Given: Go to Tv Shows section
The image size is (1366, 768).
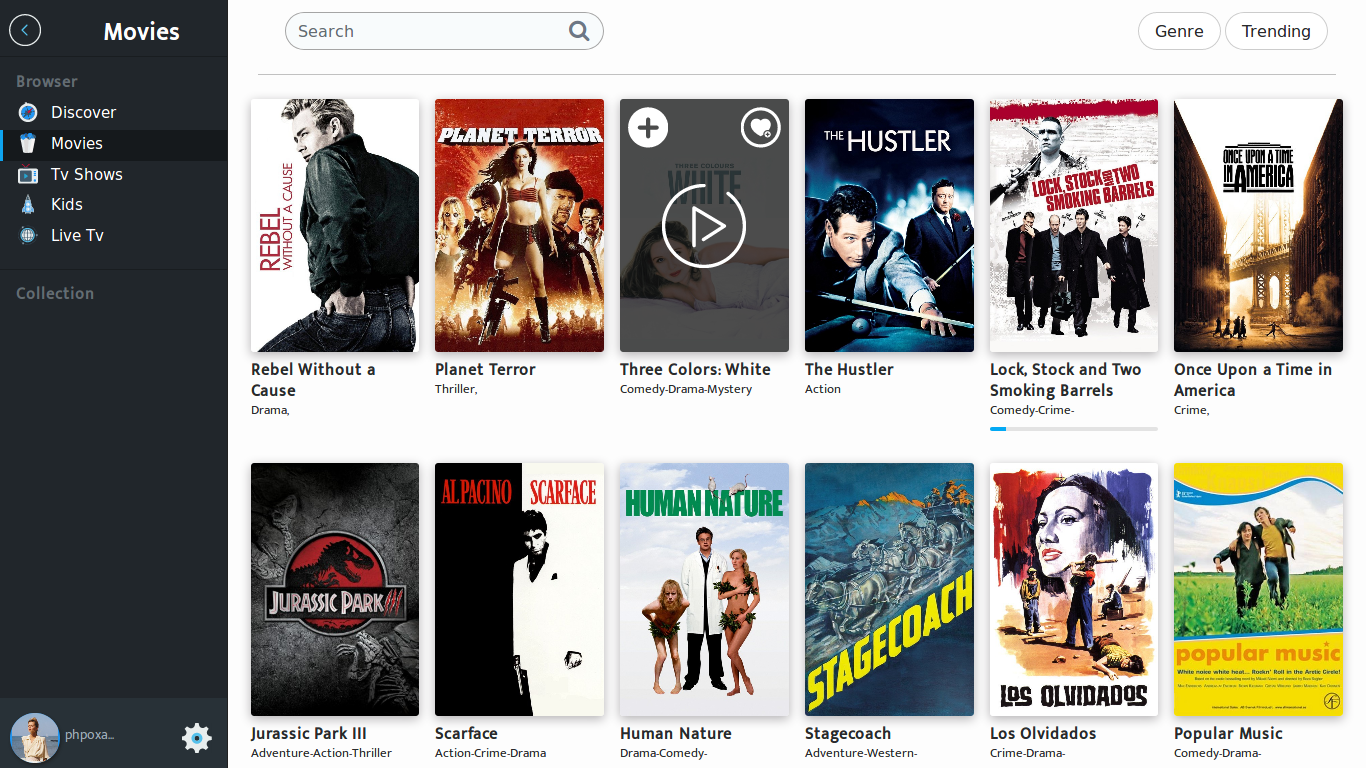Looking at the screenshot, I should [x=114, y=174].
